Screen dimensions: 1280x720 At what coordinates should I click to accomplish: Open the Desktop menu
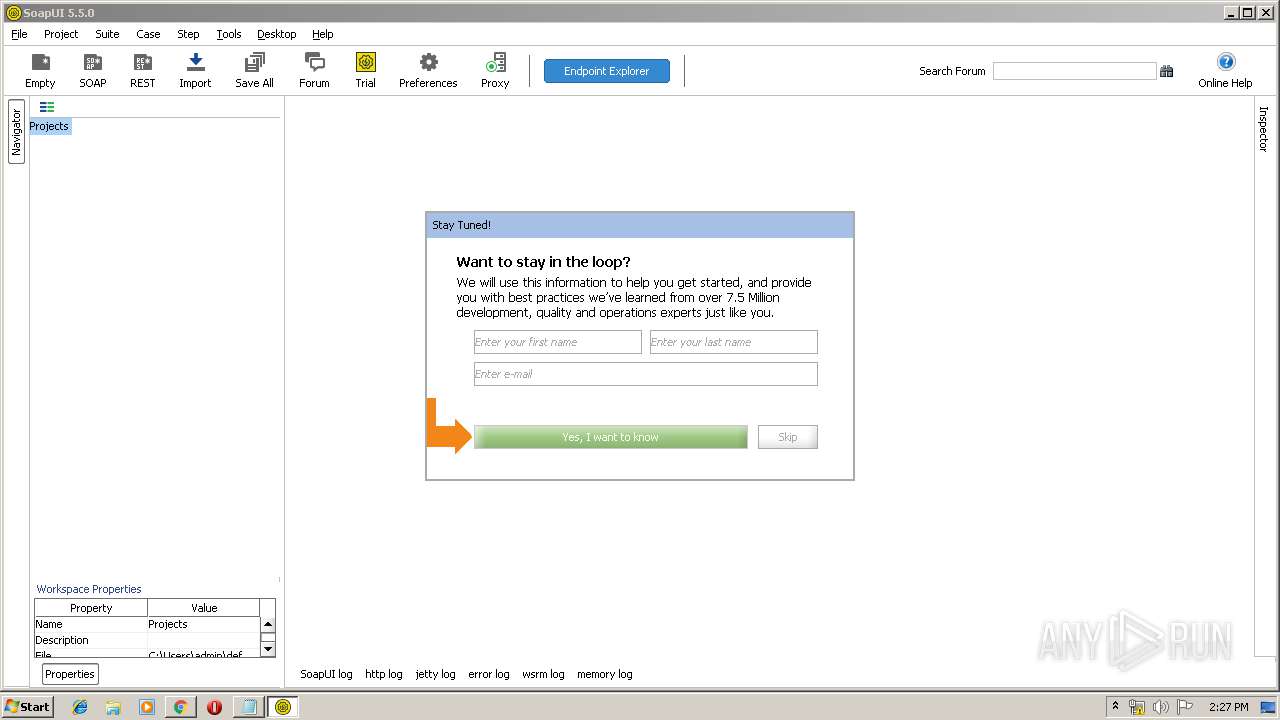point(276,34)
